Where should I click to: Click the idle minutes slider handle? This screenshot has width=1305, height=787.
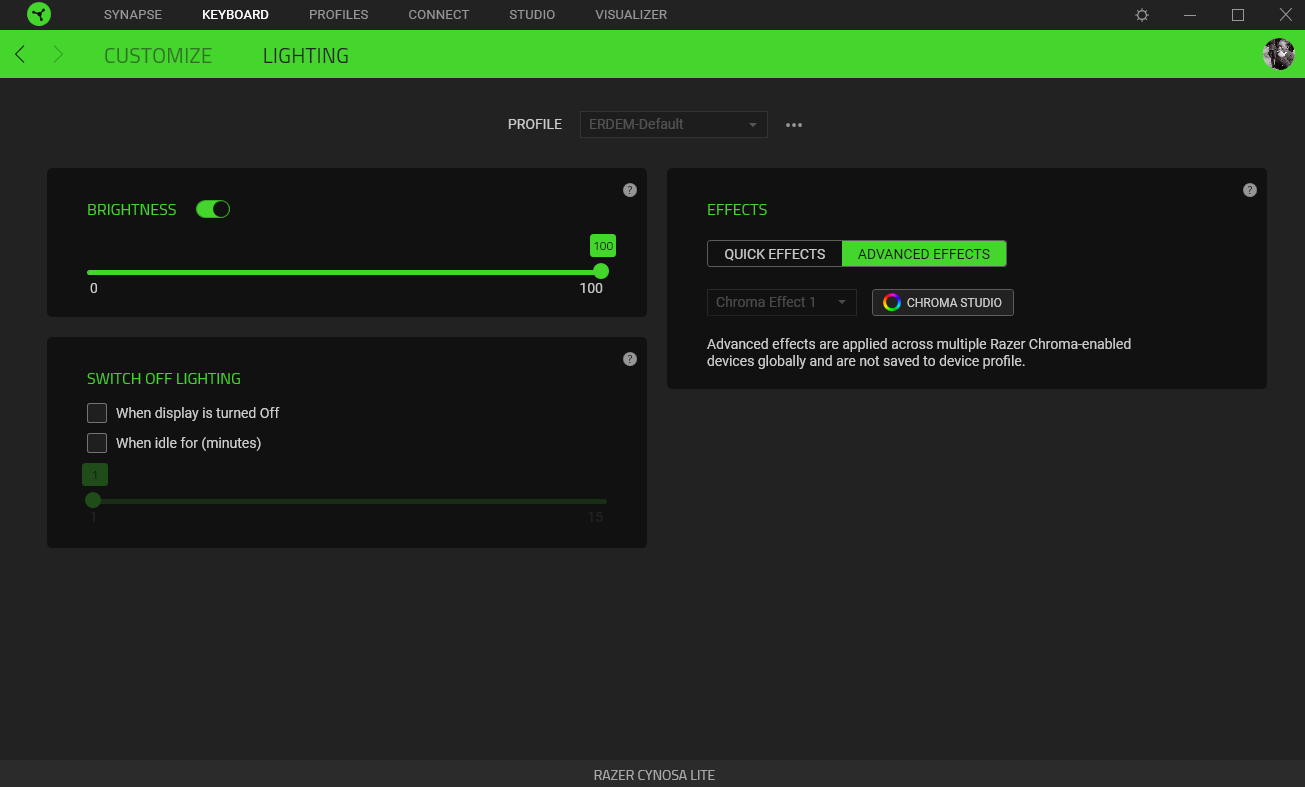pyautogui.click(x=93, y=500)
